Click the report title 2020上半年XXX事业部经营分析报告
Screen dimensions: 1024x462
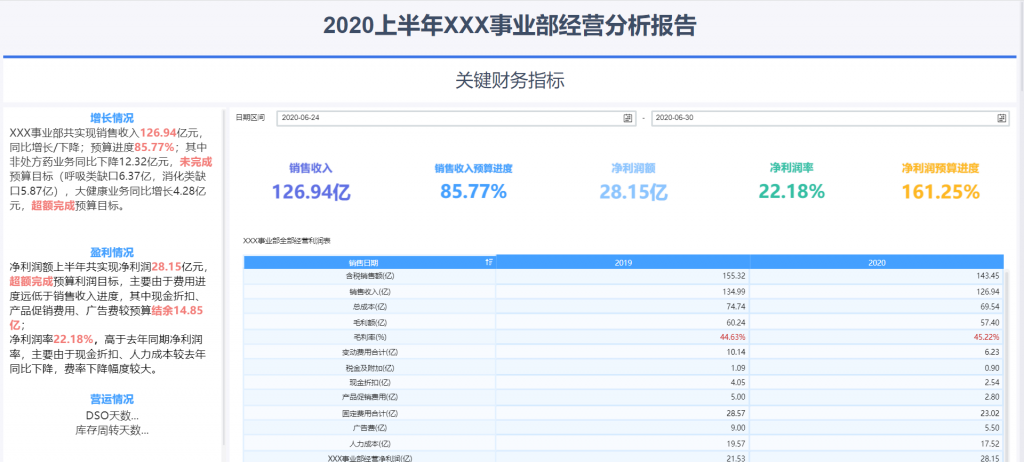point(510,26)
